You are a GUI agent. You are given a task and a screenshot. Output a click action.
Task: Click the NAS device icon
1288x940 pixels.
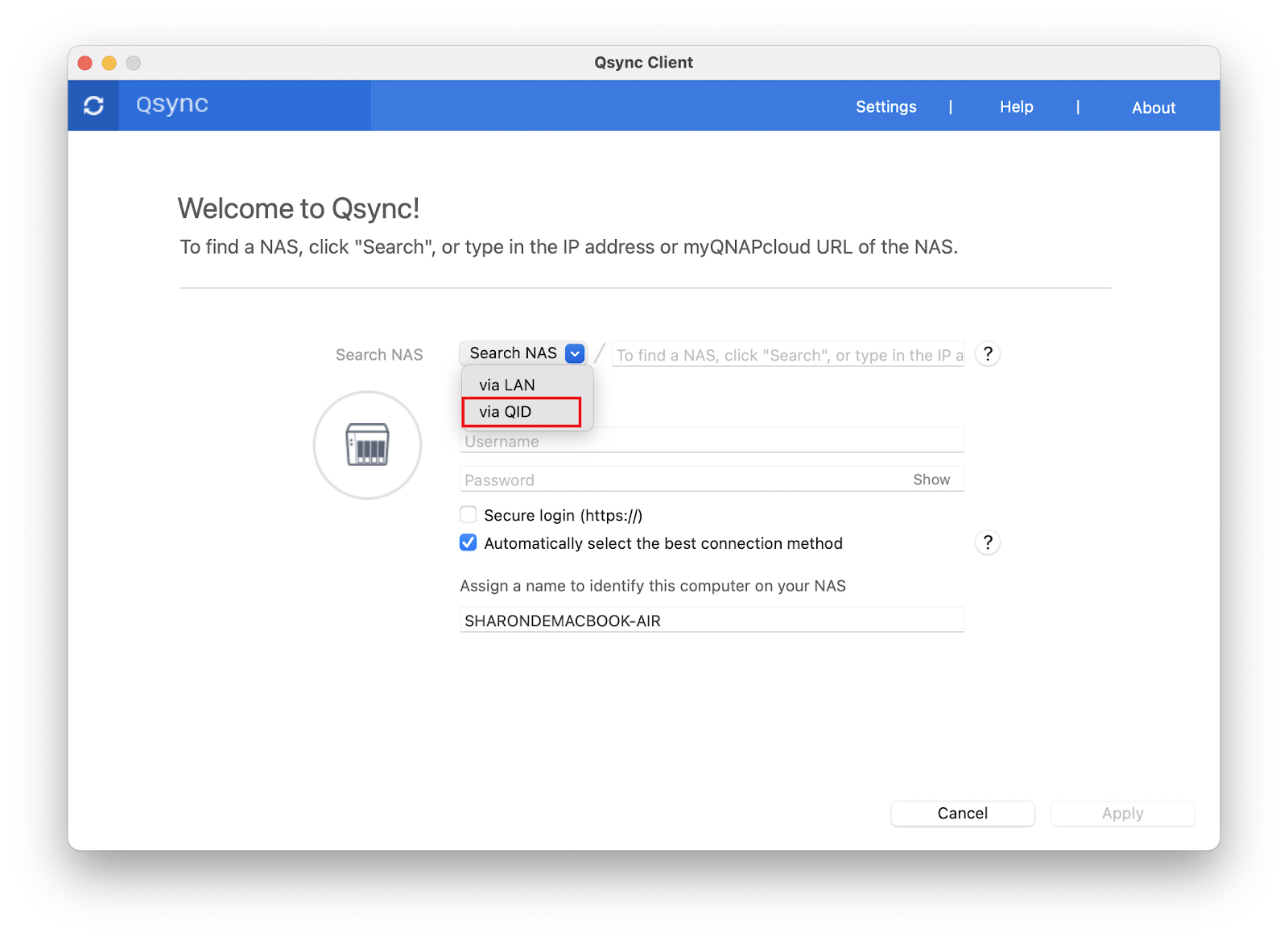(367, 445)
